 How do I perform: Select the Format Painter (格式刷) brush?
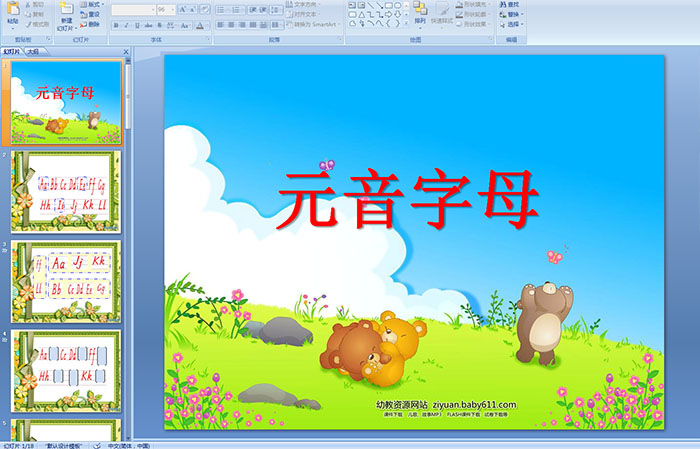(x=37, y=24)
